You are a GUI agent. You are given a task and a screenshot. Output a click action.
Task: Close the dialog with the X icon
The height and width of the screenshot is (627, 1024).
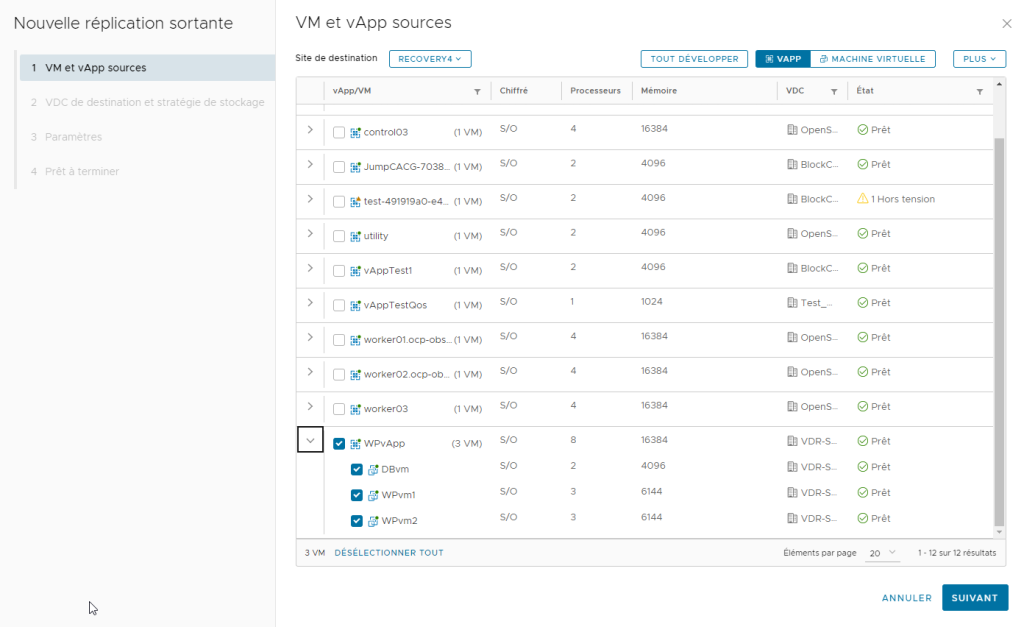1006,24
